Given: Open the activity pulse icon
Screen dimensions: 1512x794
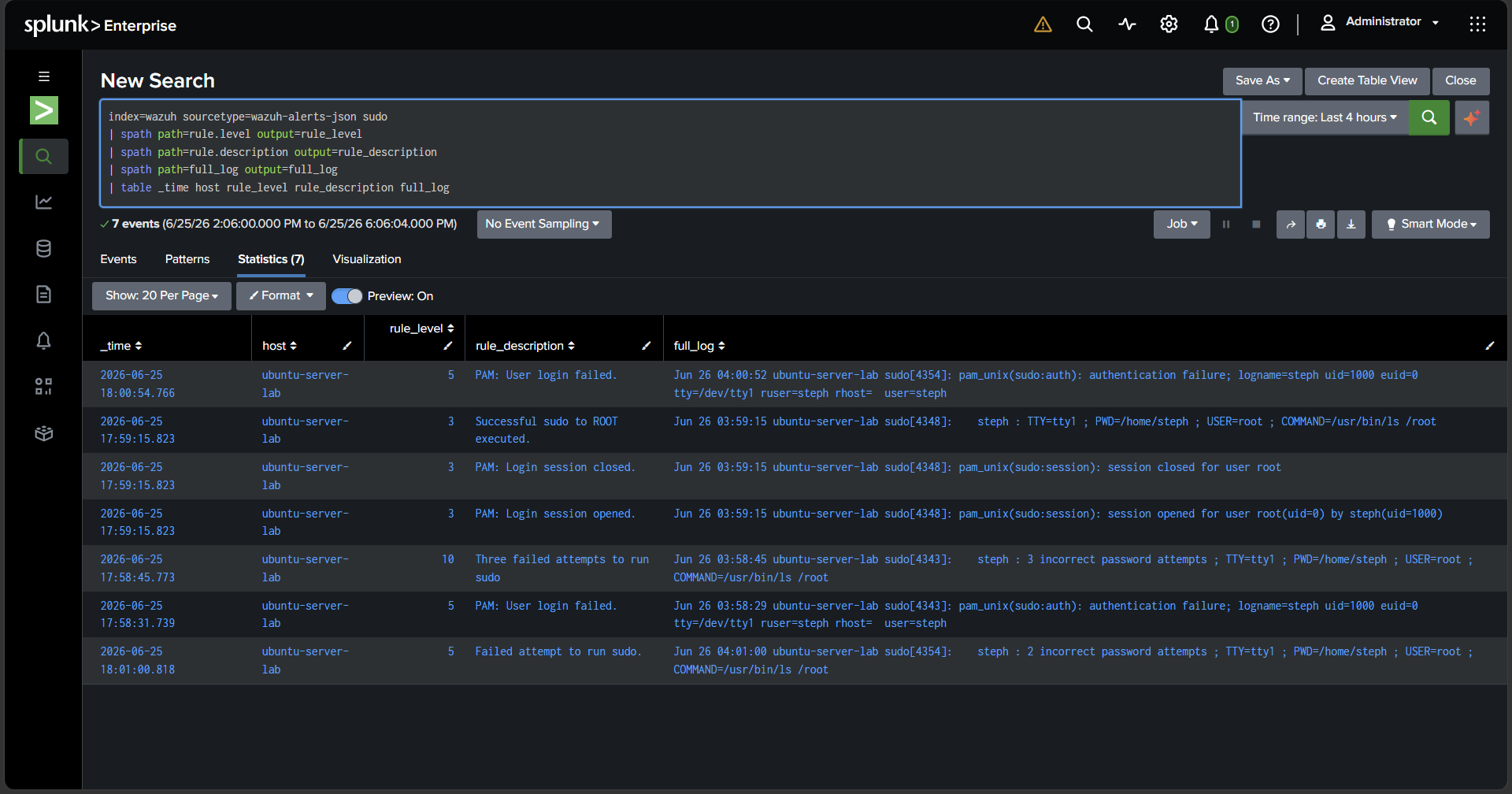Looking at the screenshot, I should pos(1127,24).
